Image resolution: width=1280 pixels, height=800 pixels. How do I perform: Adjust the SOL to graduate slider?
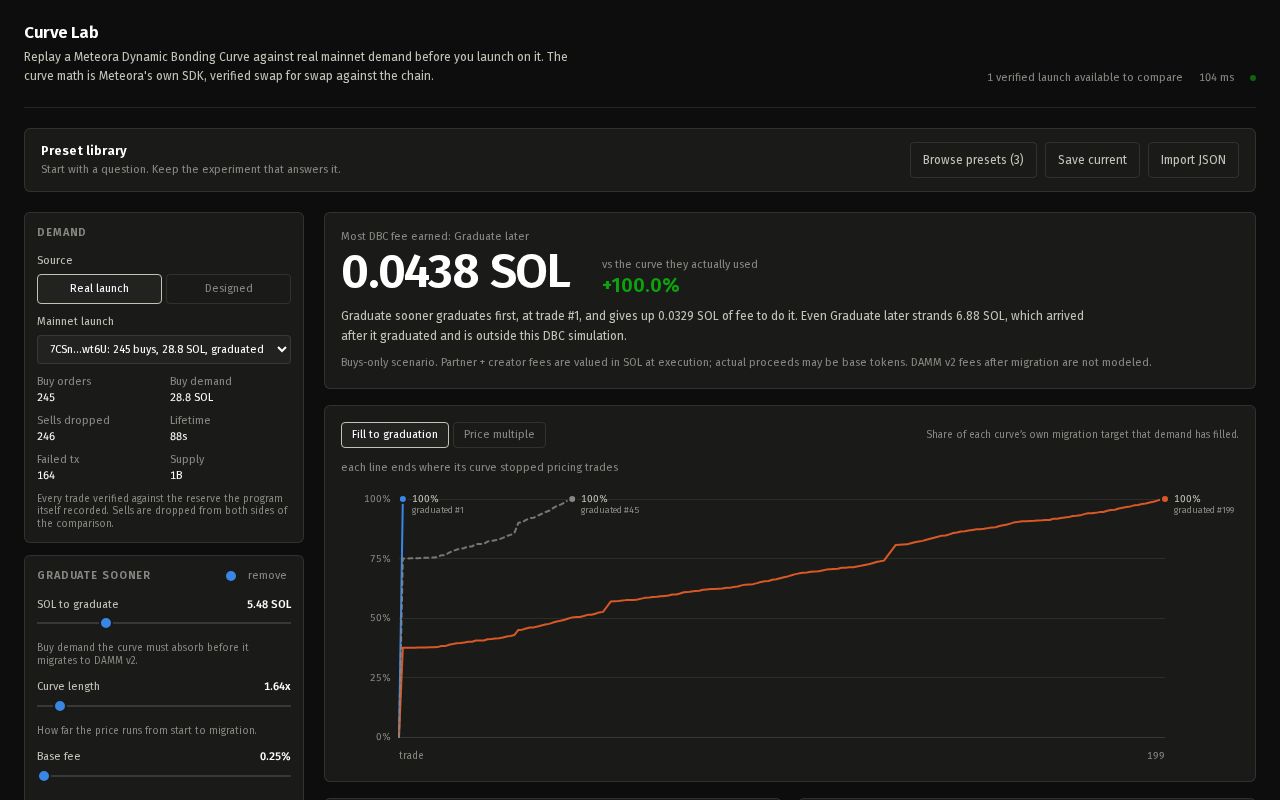[x=164, y=623]
